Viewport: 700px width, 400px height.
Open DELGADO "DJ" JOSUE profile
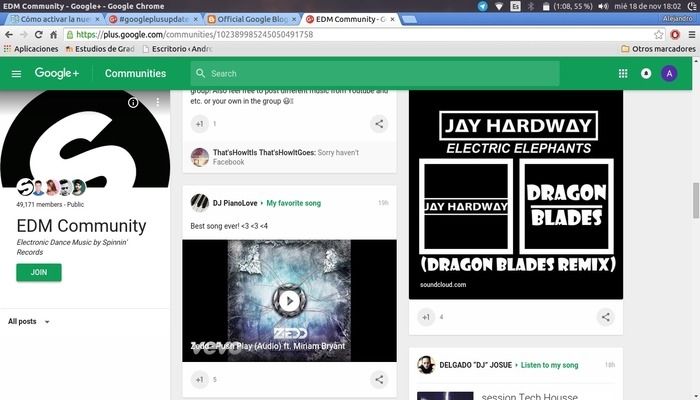475,365
